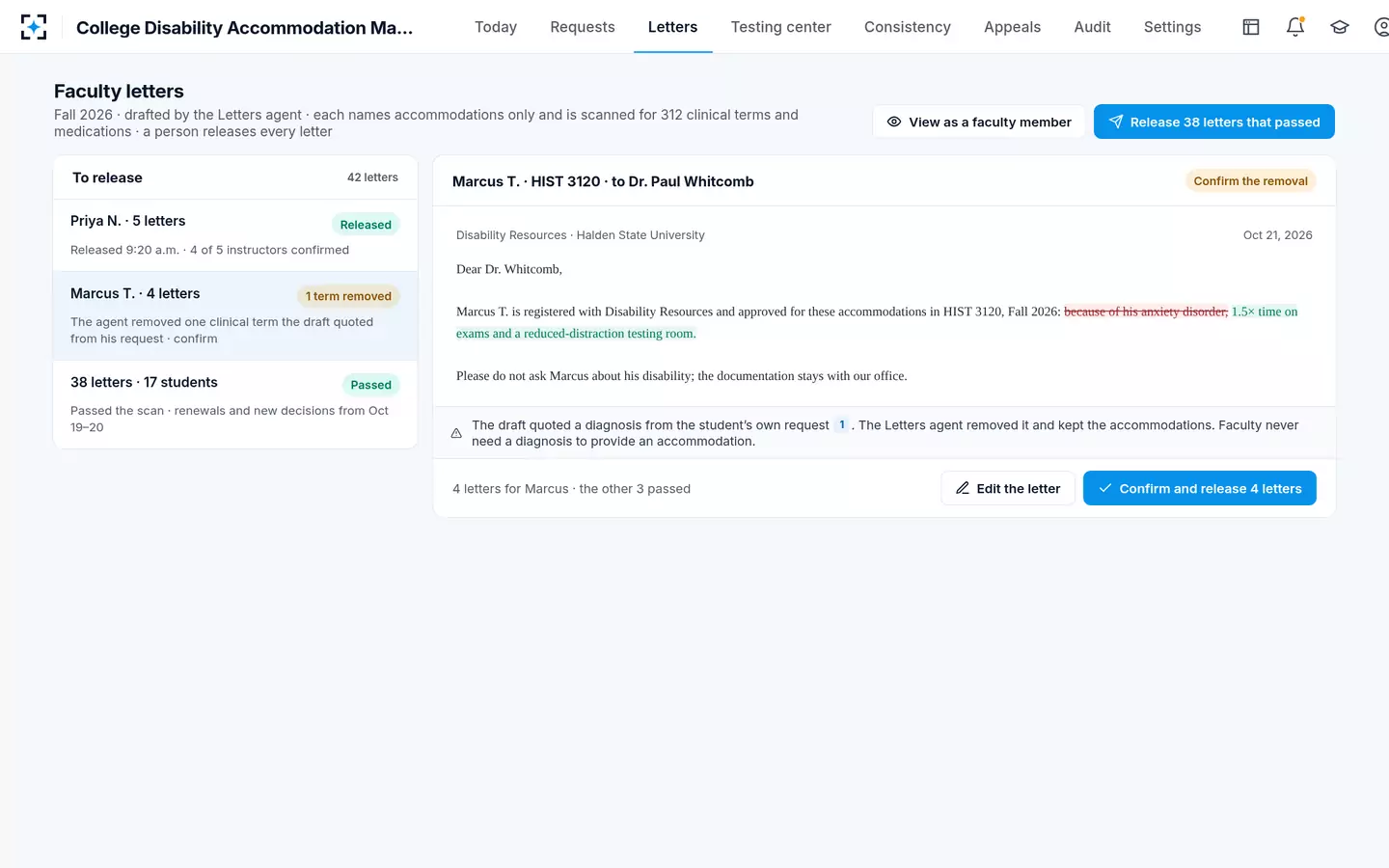The height and width of the screenshot is (868, 1389).
Task: Click the green '1.5× time on exams' insertion
Action: [1265, 312]
